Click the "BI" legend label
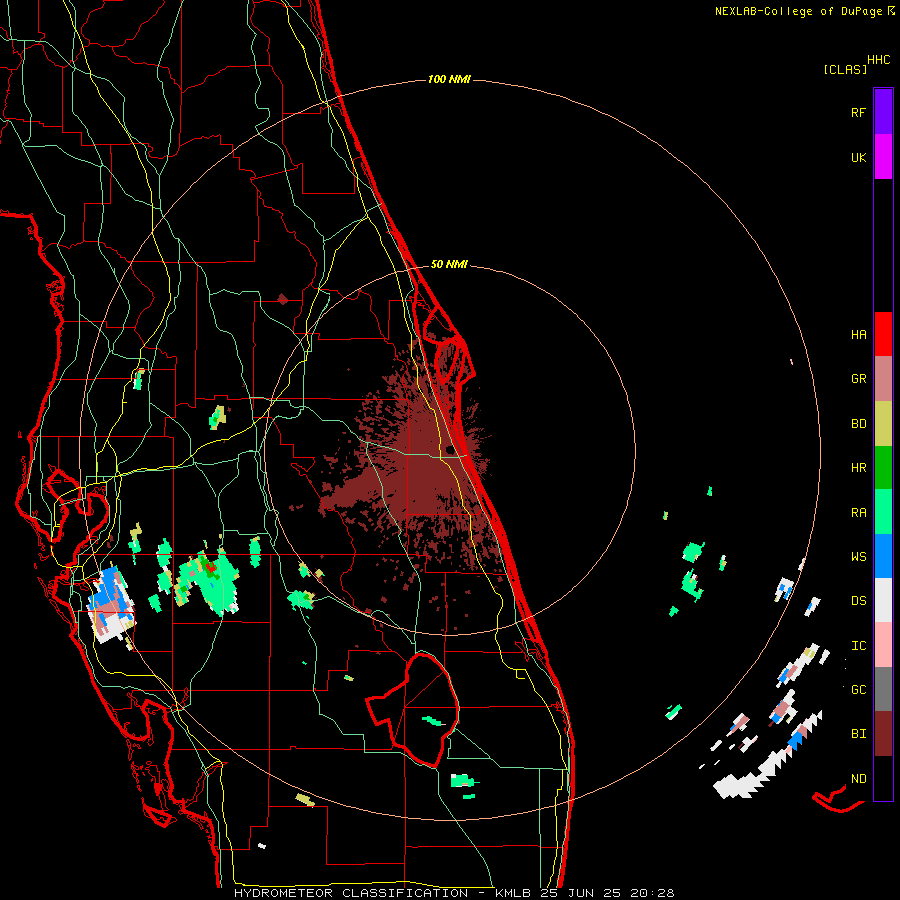 (859, 734)
